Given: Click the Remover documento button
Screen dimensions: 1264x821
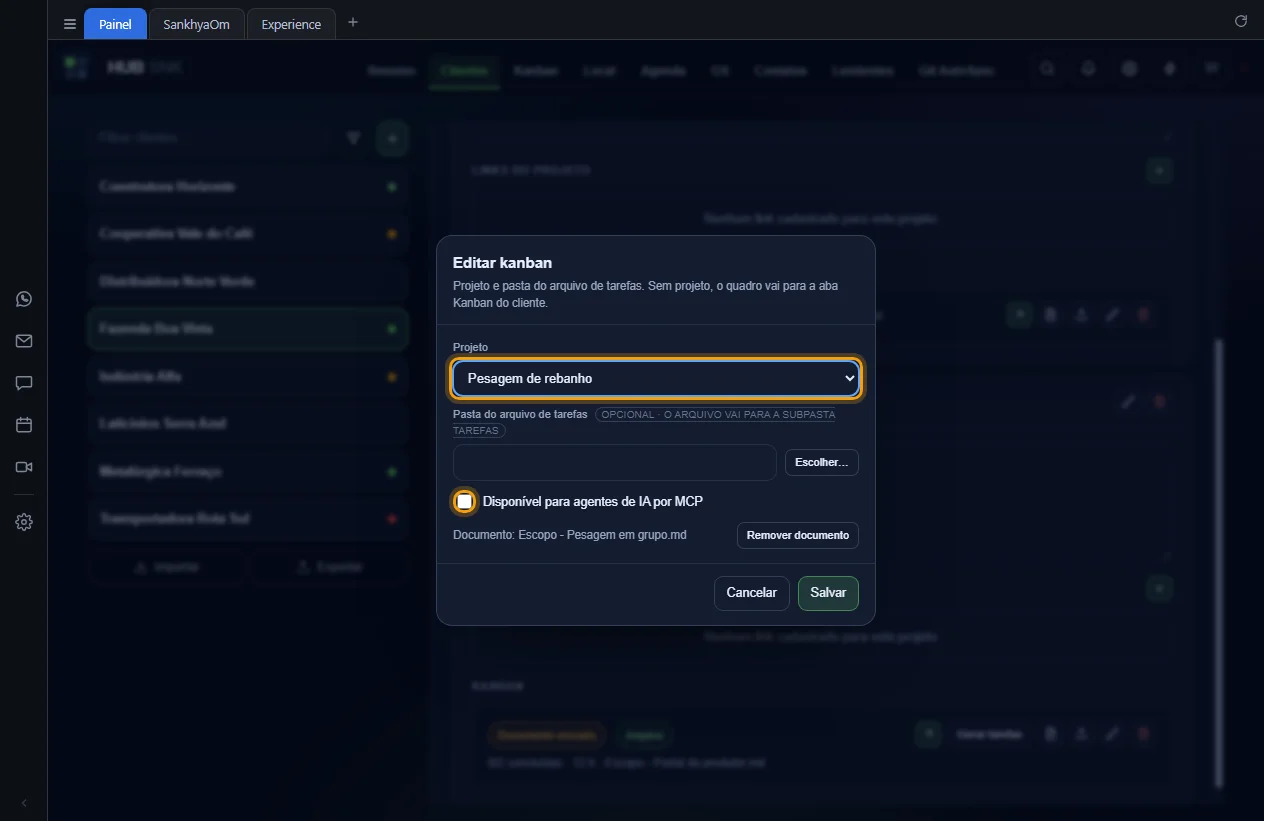Looking at the screenshot, I should click(797, 535).
